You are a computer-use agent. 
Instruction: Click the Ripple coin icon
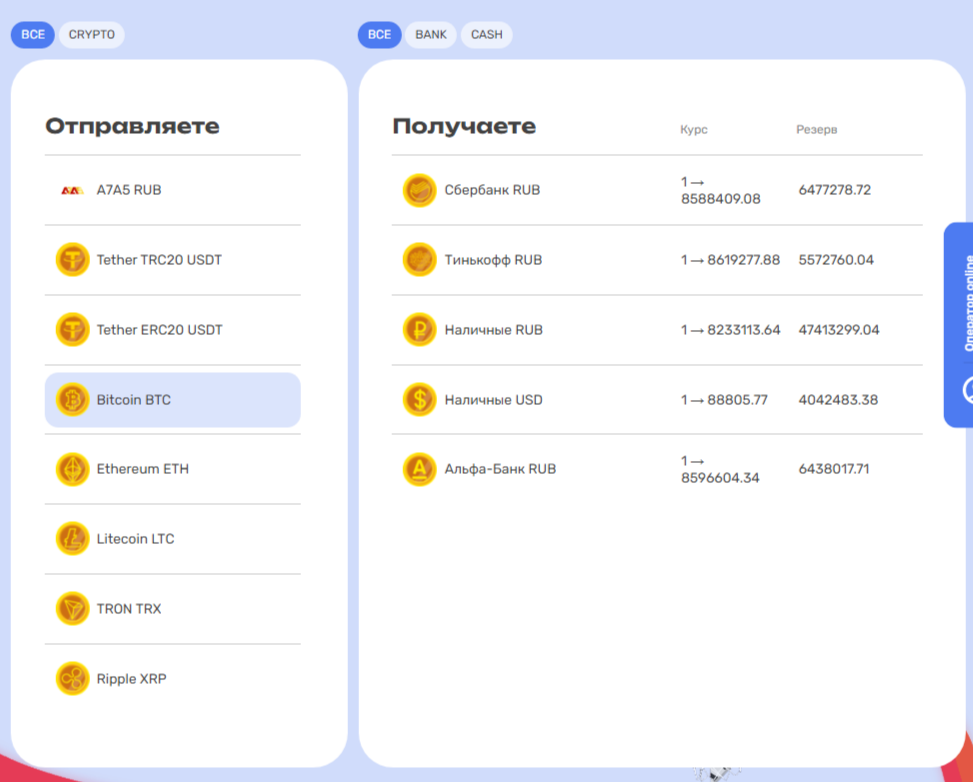tap(73, 678)
